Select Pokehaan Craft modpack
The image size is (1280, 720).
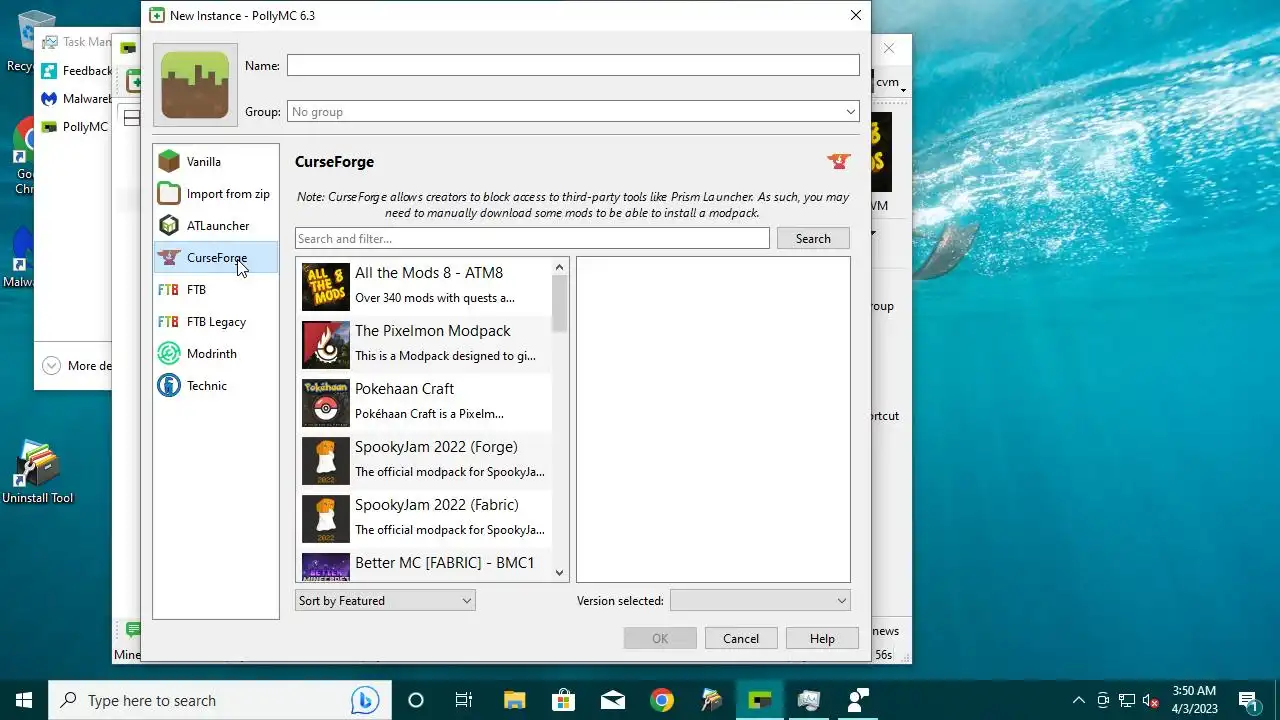[425, 401]
